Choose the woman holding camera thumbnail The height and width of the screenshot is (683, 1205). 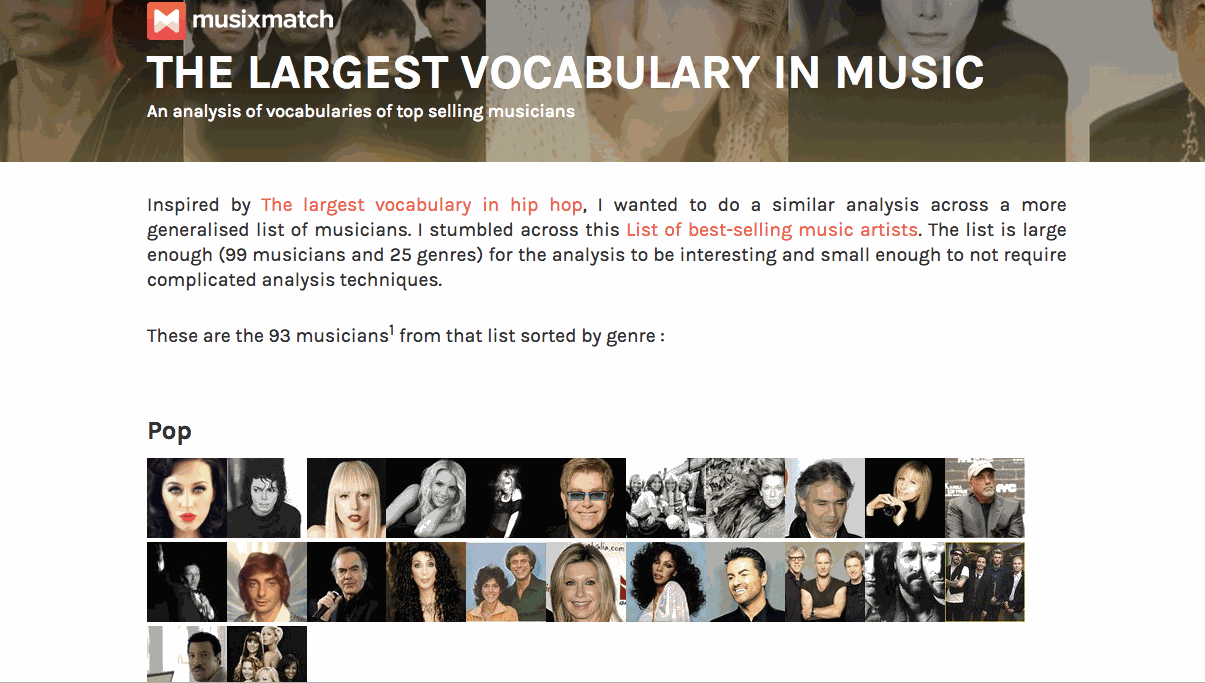coord(905,498)
